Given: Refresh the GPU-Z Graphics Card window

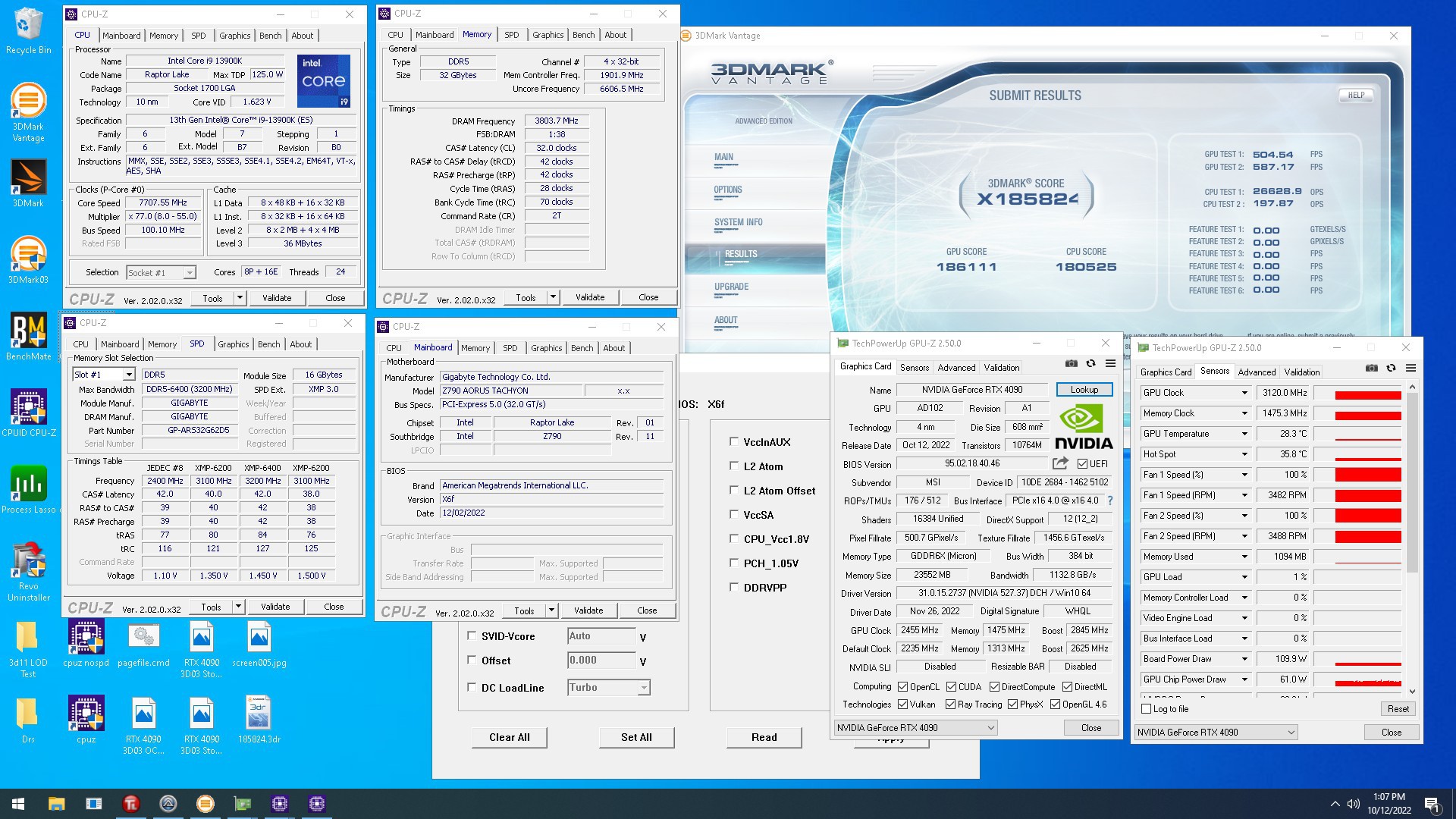Looking at the screenshot, I should click(1090, 363).
